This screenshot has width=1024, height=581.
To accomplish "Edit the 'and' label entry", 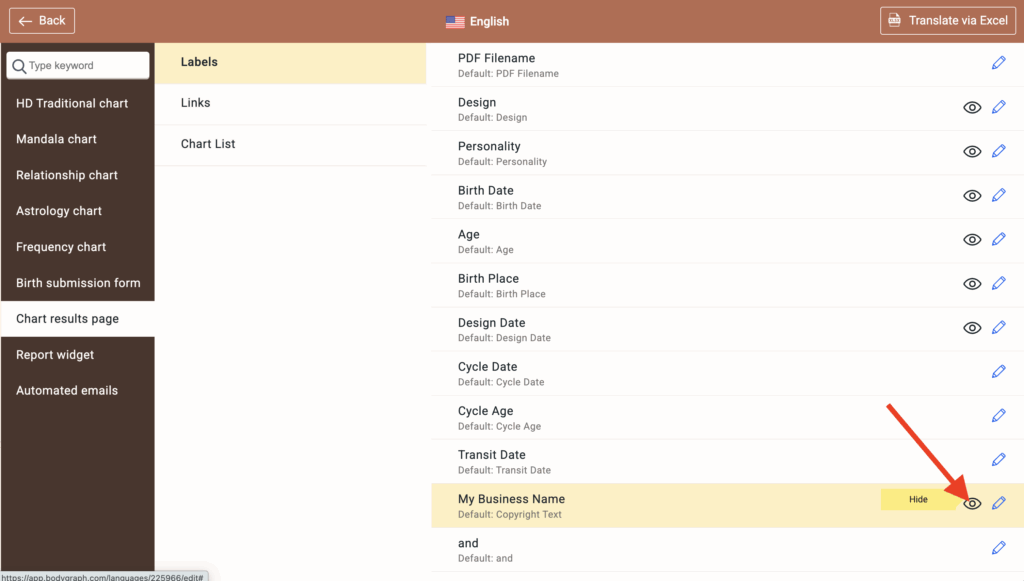I will (x=998, y=547).
